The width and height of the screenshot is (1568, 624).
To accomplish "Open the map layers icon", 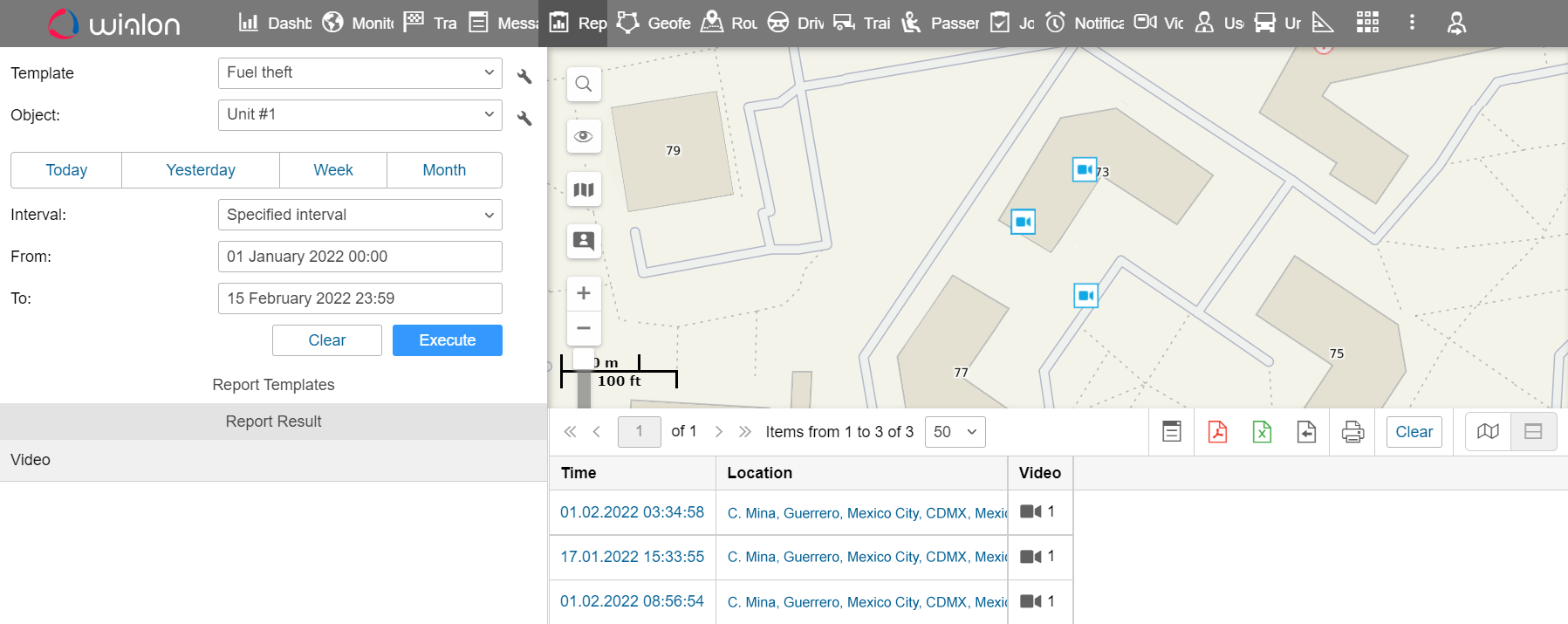I will pyautogui.click(x=584, y=189).
